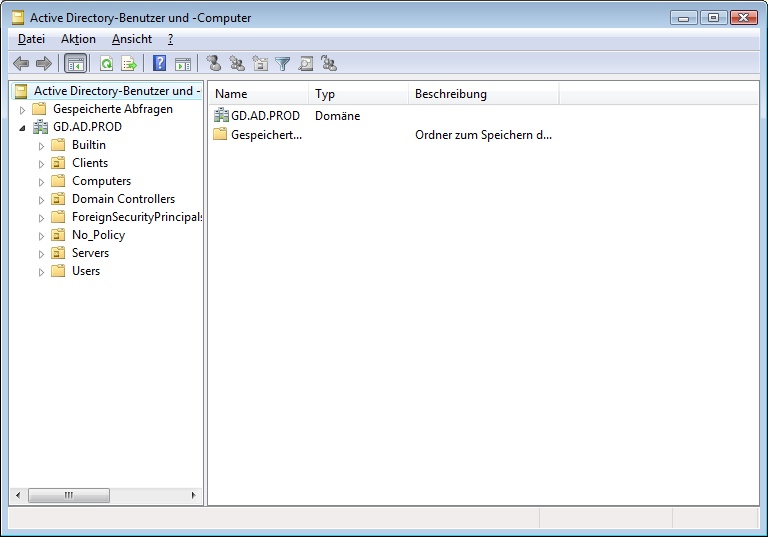Click the Export list icon
The width and height of the screenshot is (768, 537).
[x=129, y=64]
